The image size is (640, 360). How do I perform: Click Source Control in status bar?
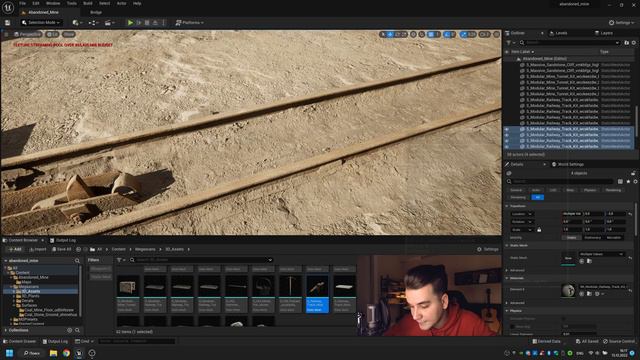point(619,341)
